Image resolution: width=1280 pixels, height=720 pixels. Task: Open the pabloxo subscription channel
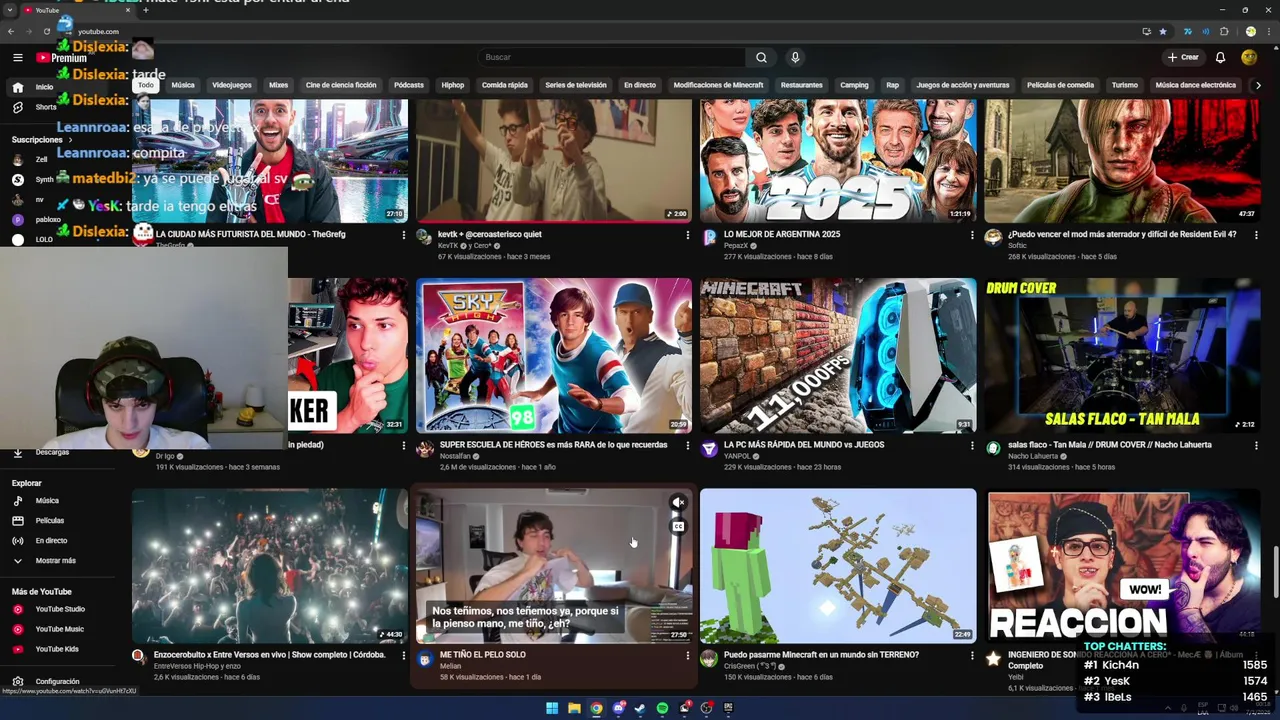click(48, 220)
